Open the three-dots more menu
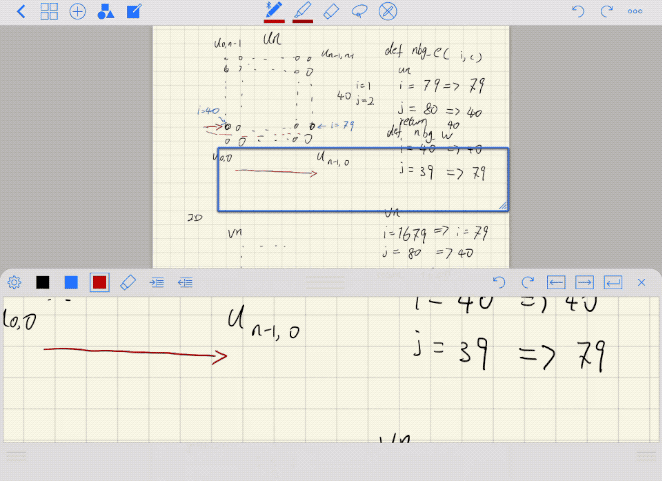The height and width of the screenshot is (481, 662). pos(635,11)
